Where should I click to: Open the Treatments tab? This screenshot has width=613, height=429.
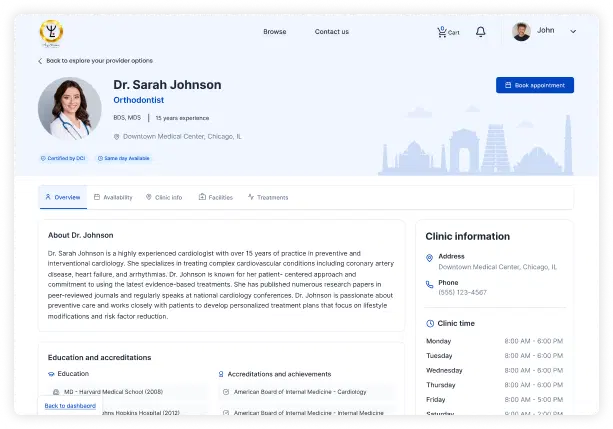[x=268, y=197]
